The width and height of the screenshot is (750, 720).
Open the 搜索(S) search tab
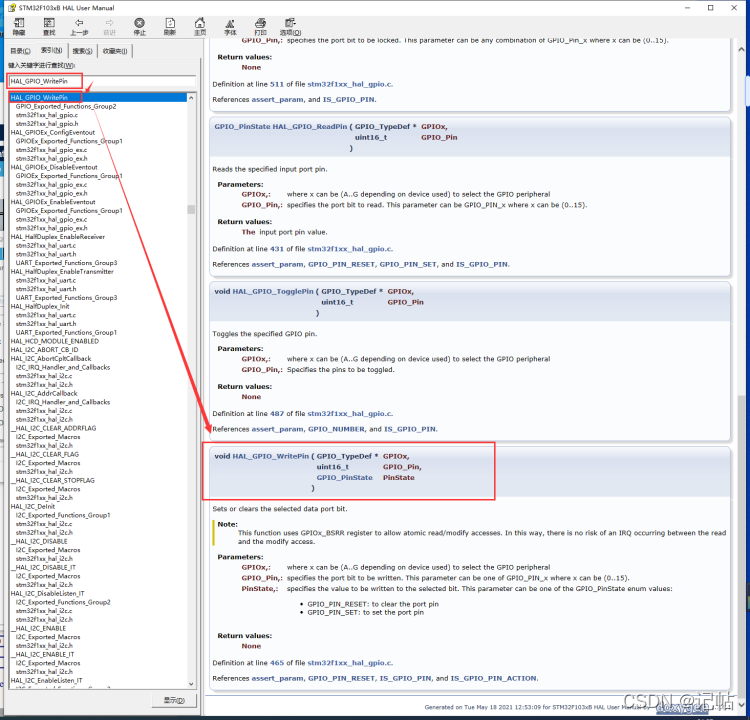click(x=82, y=51)
